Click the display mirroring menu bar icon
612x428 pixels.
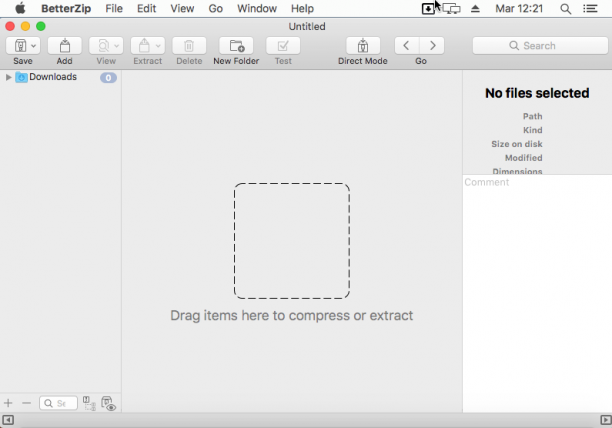point(452,9)
